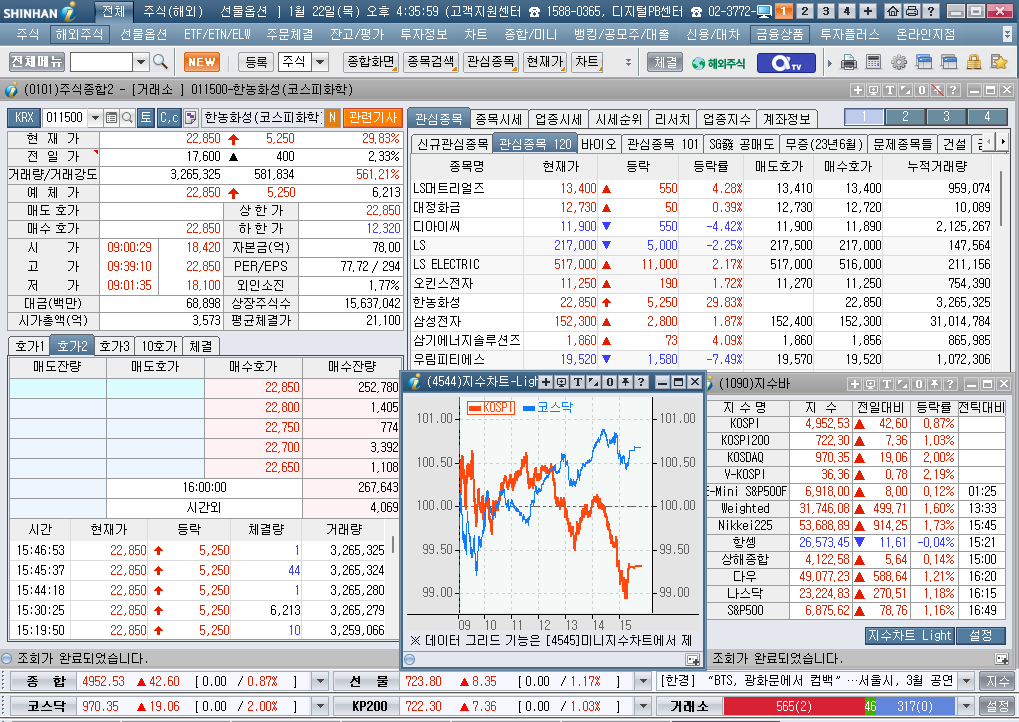Expand the 종합 ticker dropdown arrow
The width and height of the screenshot is (1019, 722).
pyautogui.click(x=320, y=681)
